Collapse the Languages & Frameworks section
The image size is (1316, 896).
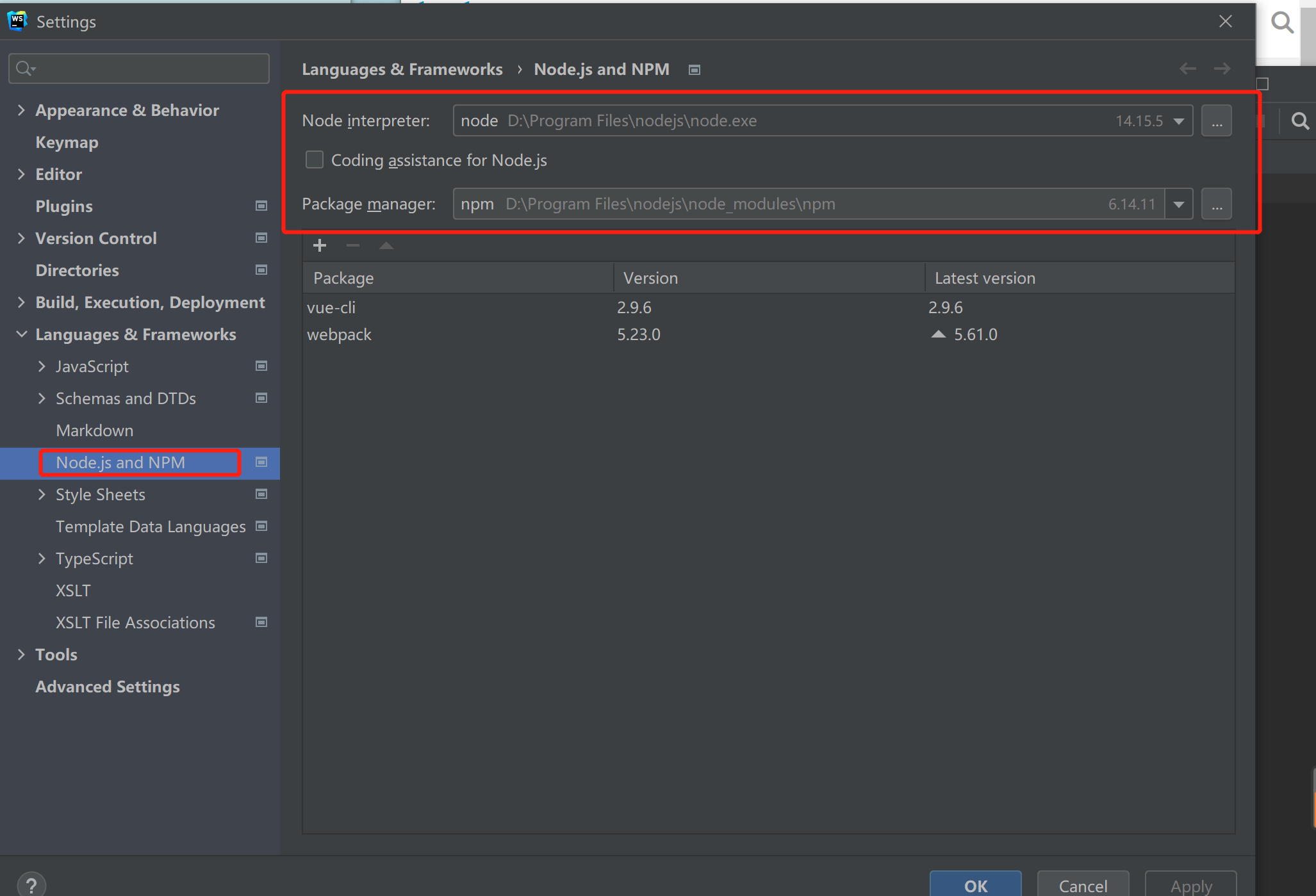[x=21, y=334]
